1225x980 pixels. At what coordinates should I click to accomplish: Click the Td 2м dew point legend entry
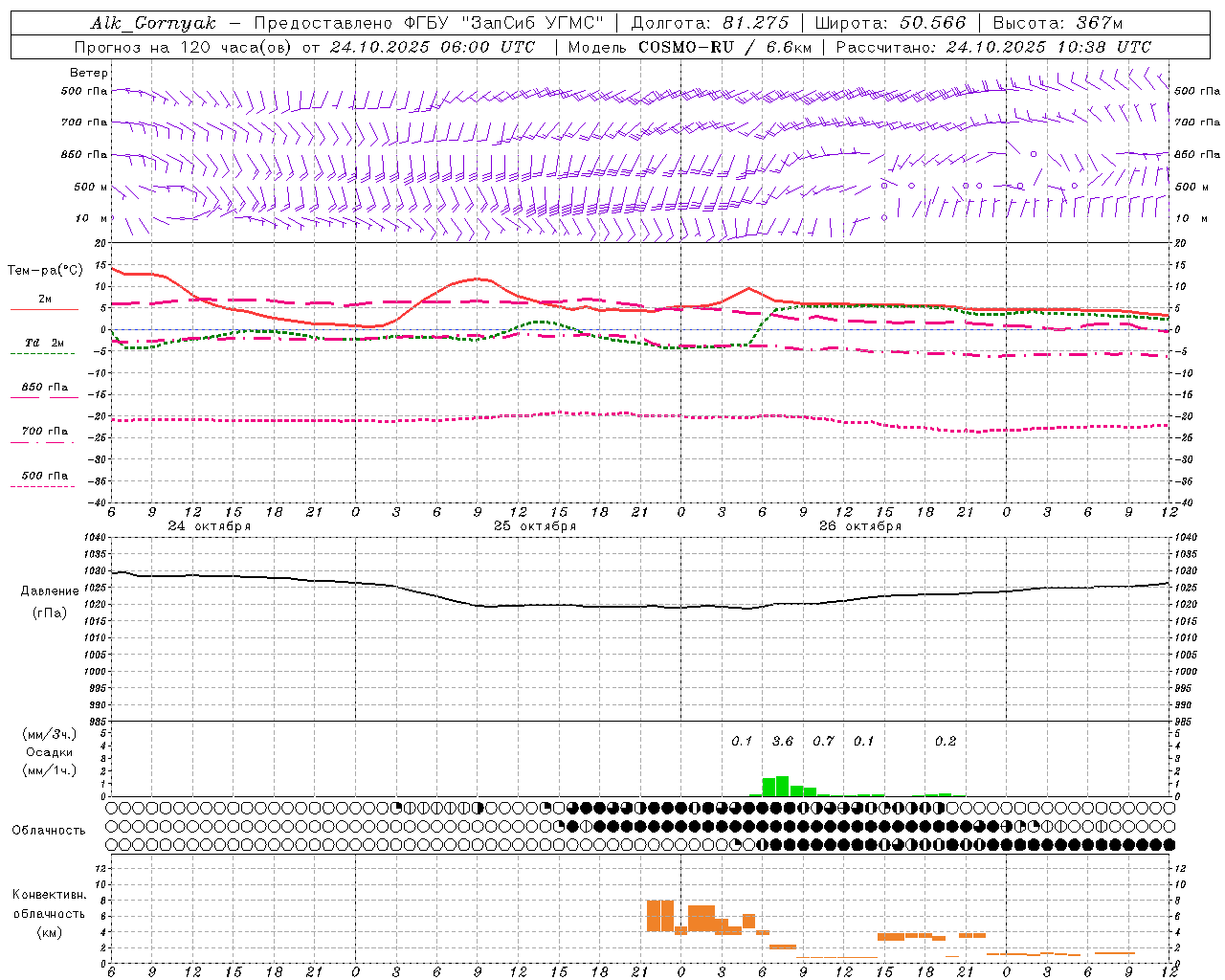pyautogui.click(x=44, y=347)
